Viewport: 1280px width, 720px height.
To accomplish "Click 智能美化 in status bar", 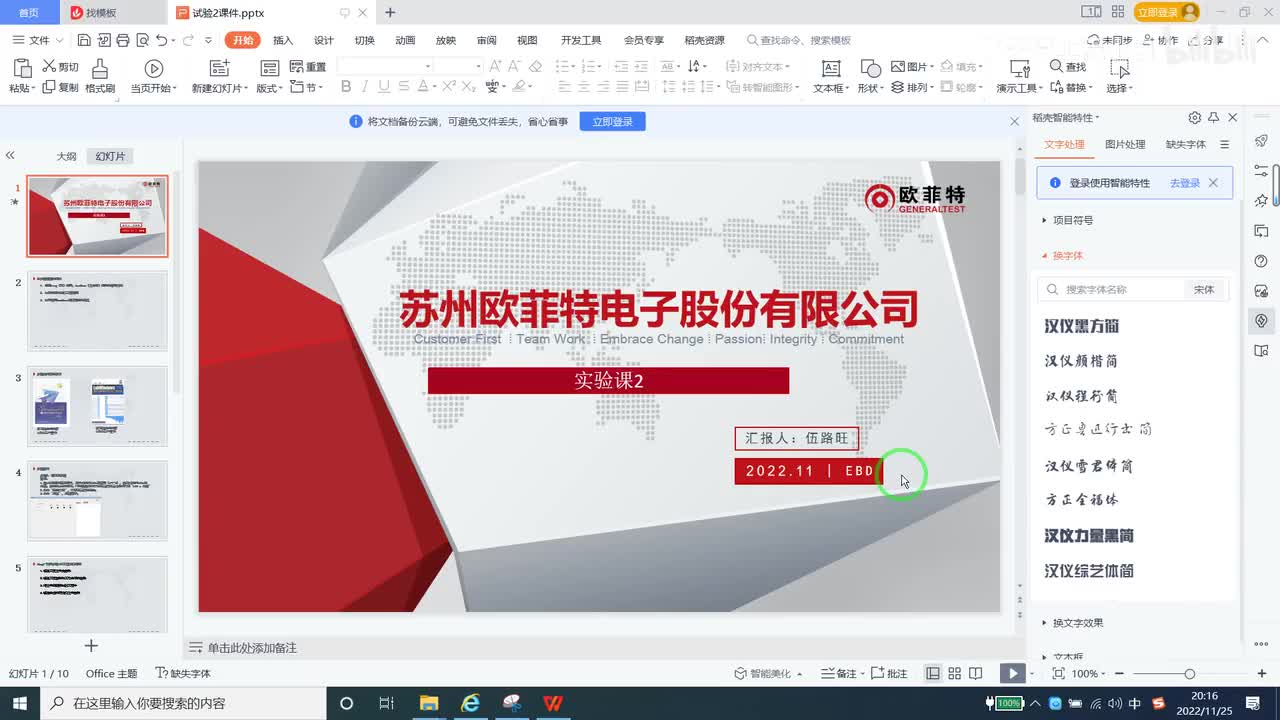I will pyautogui.click(x=768, y=673).
